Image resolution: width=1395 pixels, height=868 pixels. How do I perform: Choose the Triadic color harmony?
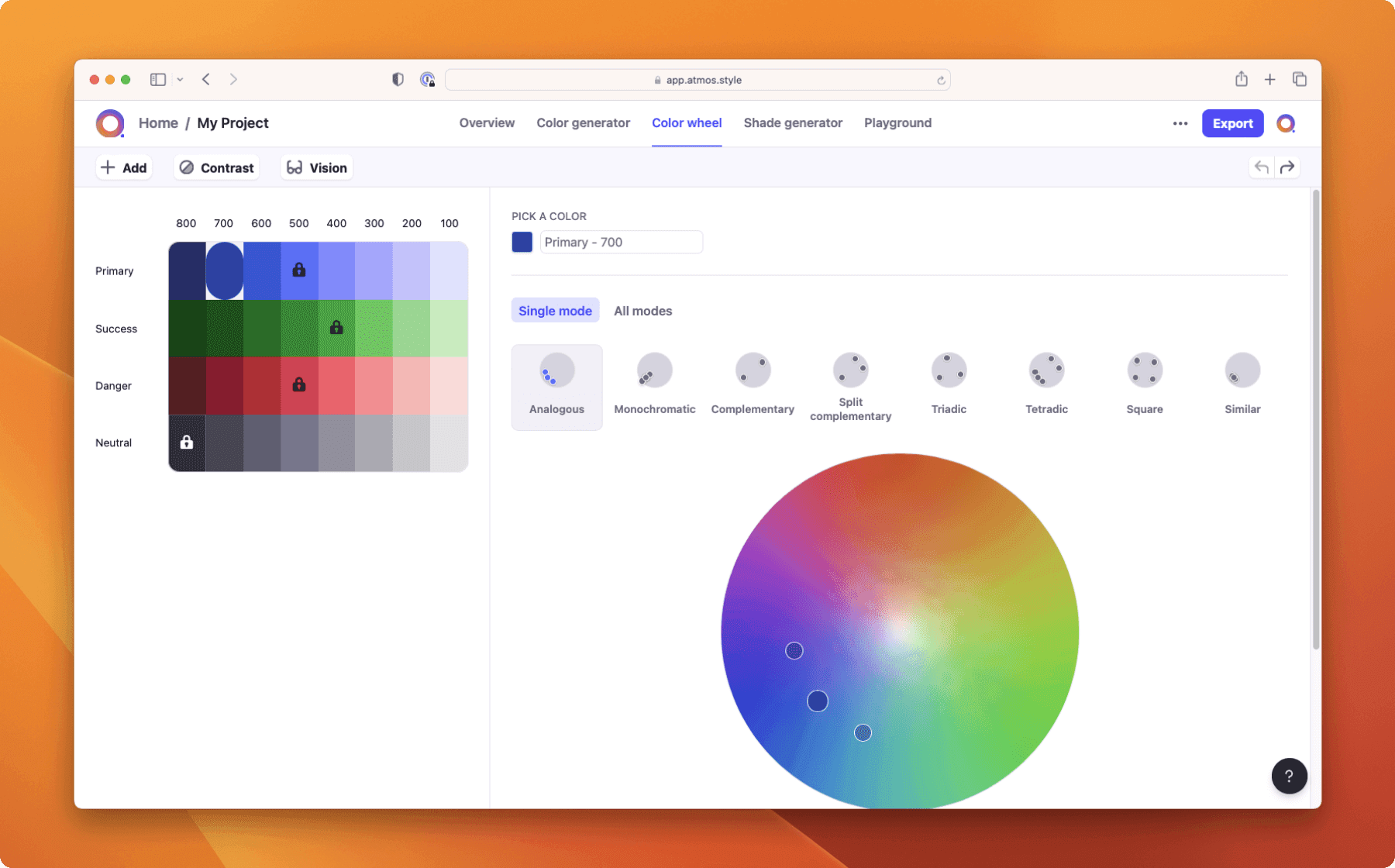tap(949, 380)
